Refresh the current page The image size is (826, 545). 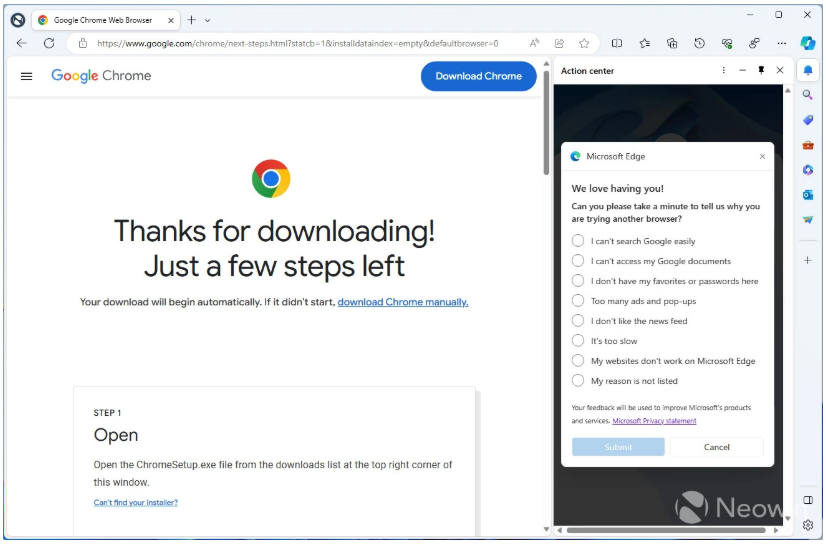coord(49,43)
